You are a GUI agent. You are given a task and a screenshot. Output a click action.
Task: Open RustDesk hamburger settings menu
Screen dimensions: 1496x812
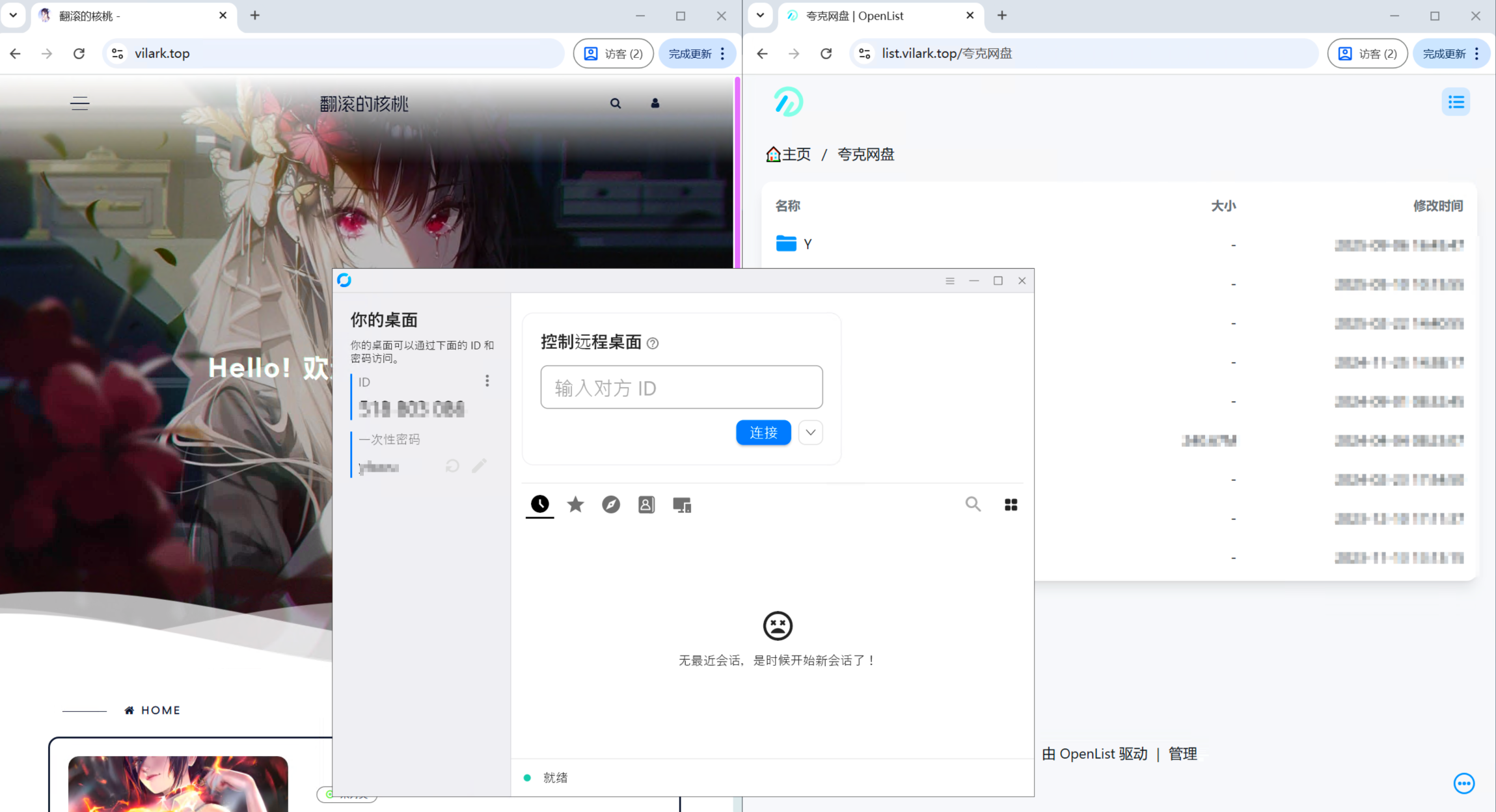click(x=950, y=280)
